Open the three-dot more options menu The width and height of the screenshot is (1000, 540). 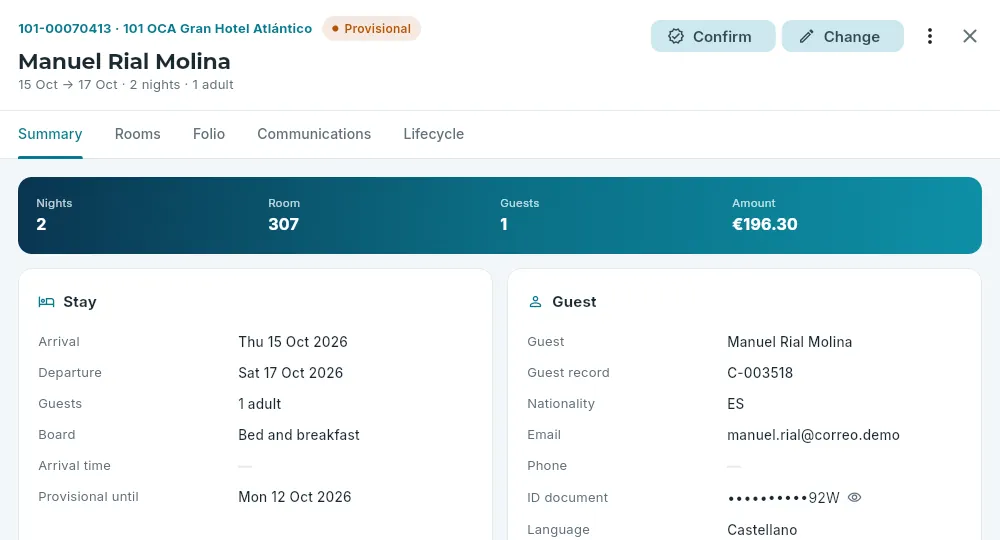(930, 36)
